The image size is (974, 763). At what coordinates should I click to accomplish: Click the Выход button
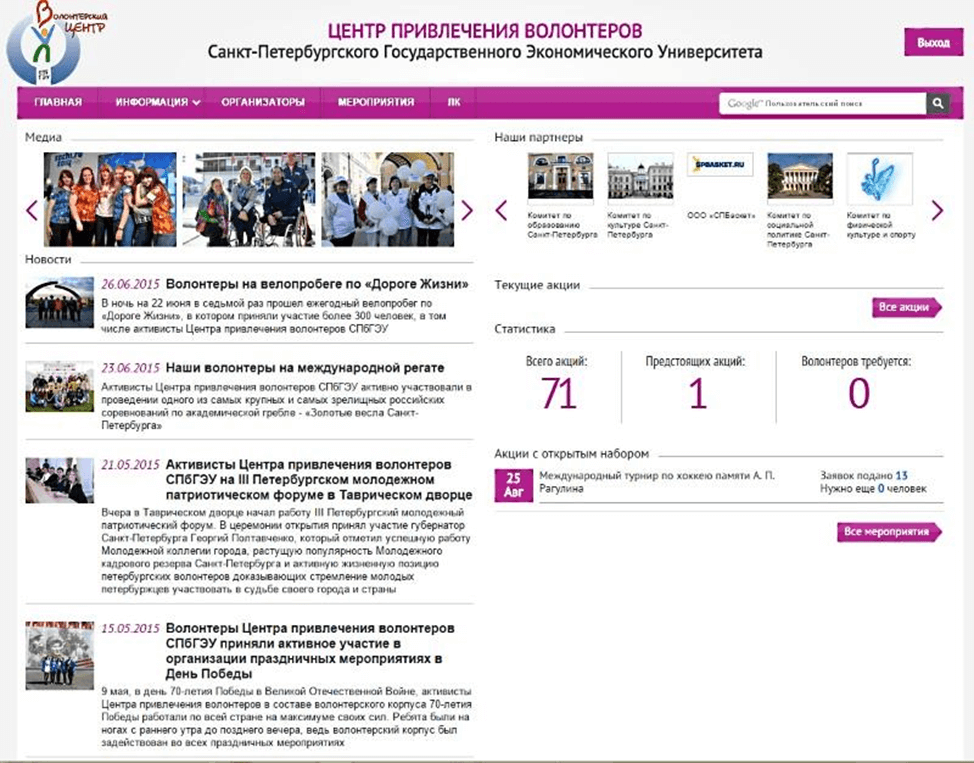pyautogui.click(x=934, y=42)
